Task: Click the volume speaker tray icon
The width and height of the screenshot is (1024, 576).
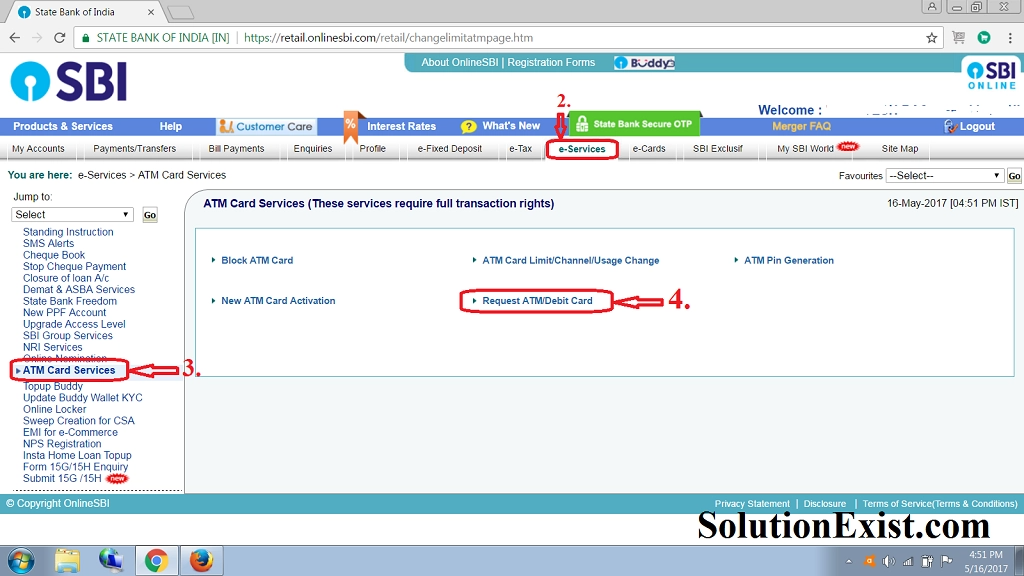Action: [x=888, y=562]
